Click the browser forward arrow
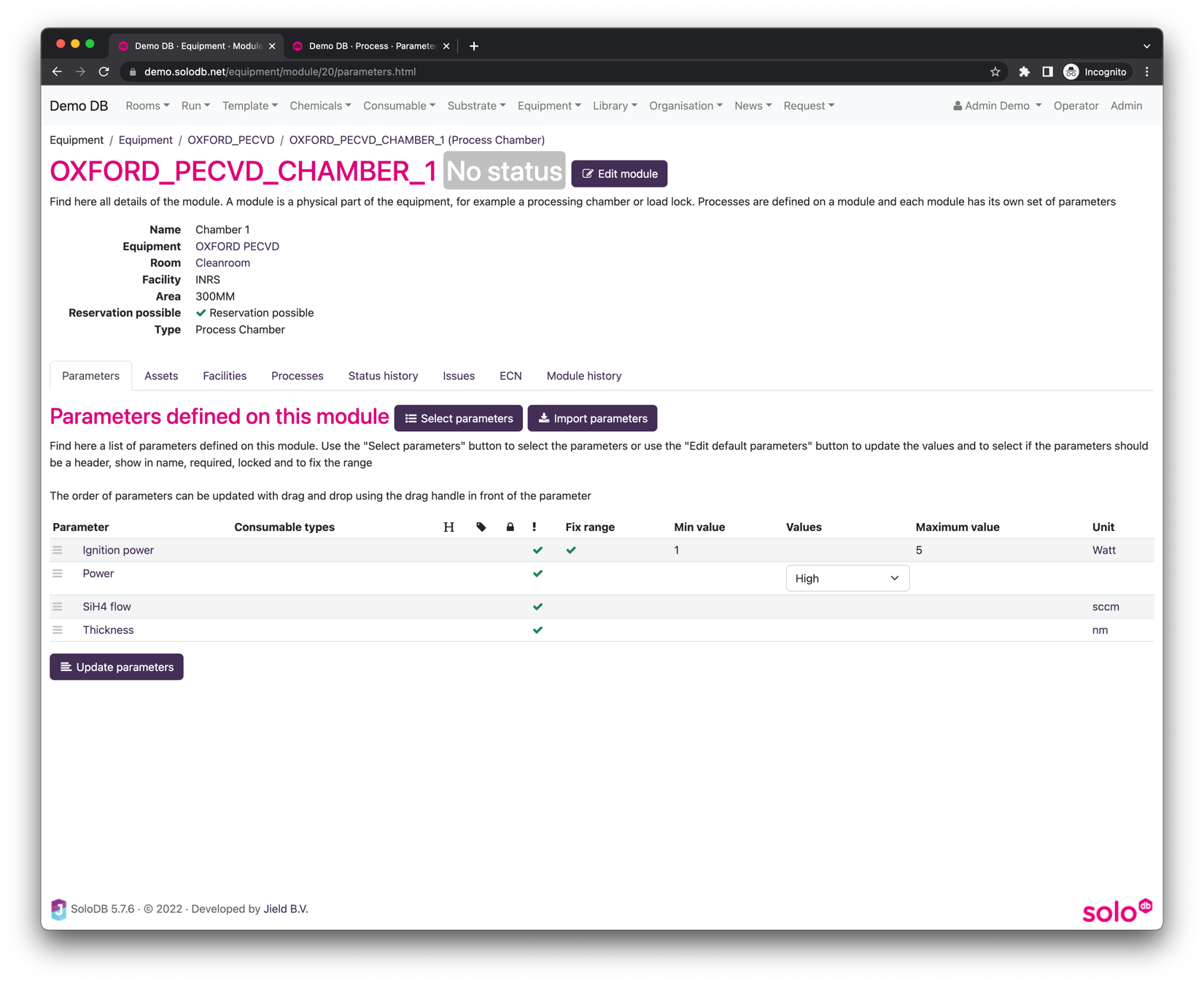The width and height of the screenshot is (1204, 984). pyautogui.click(x=80, y=71)
